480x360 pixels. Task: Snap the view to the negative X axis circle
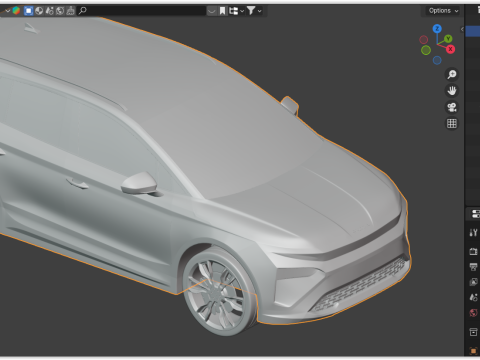(424, 40)
